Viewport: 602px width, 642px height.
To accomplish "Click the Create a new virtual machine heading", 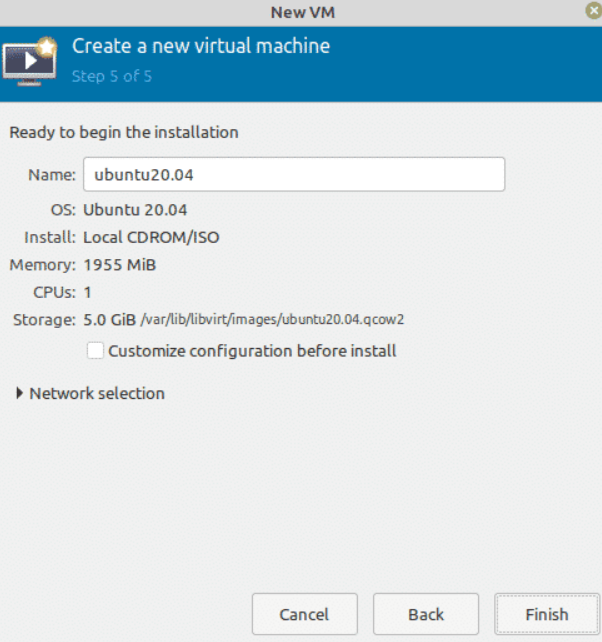I will [201, 46].
